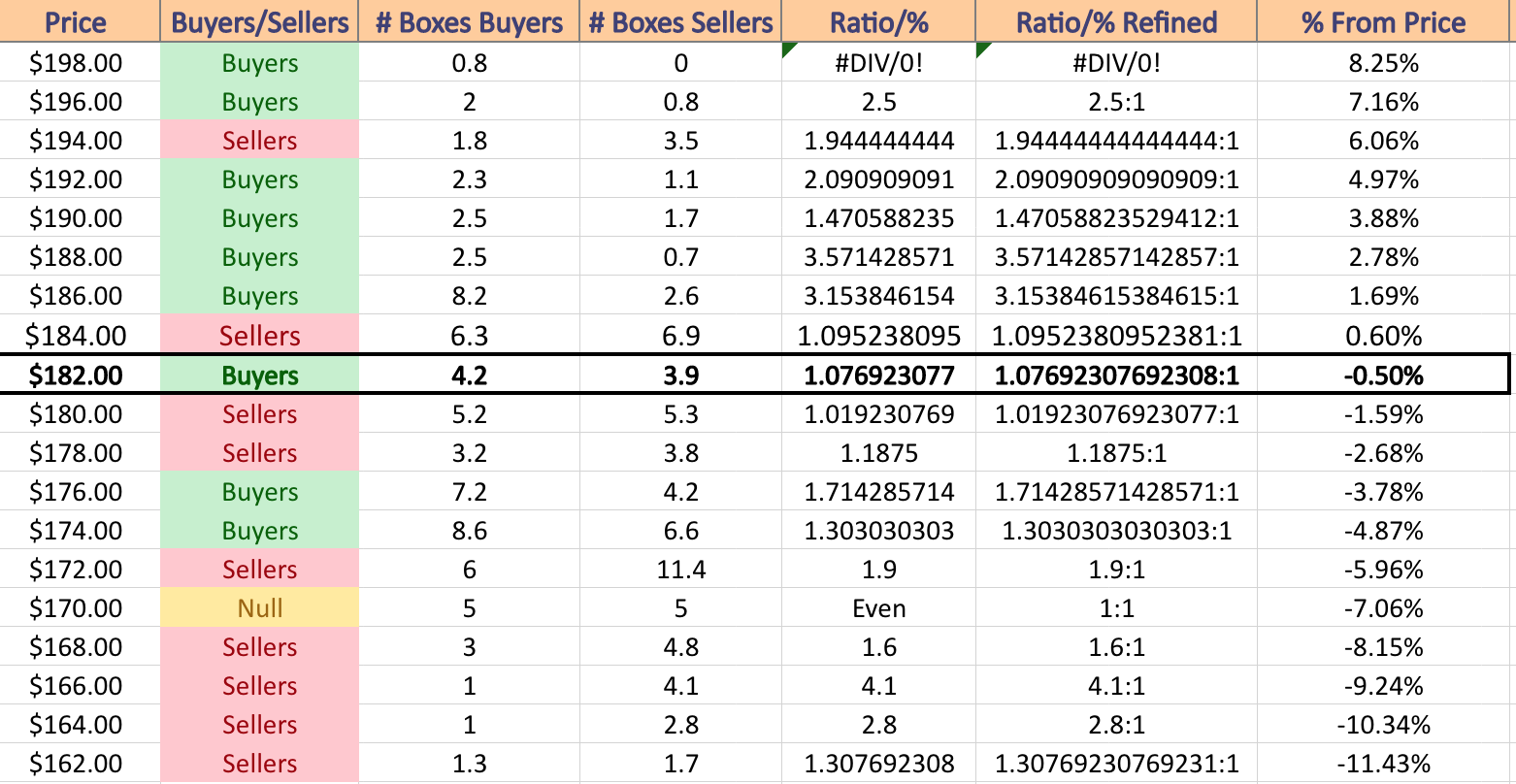The image size is (1516, 784).
Task: Click the 2.090909091 ratio cell
Action: pos(878,180)
